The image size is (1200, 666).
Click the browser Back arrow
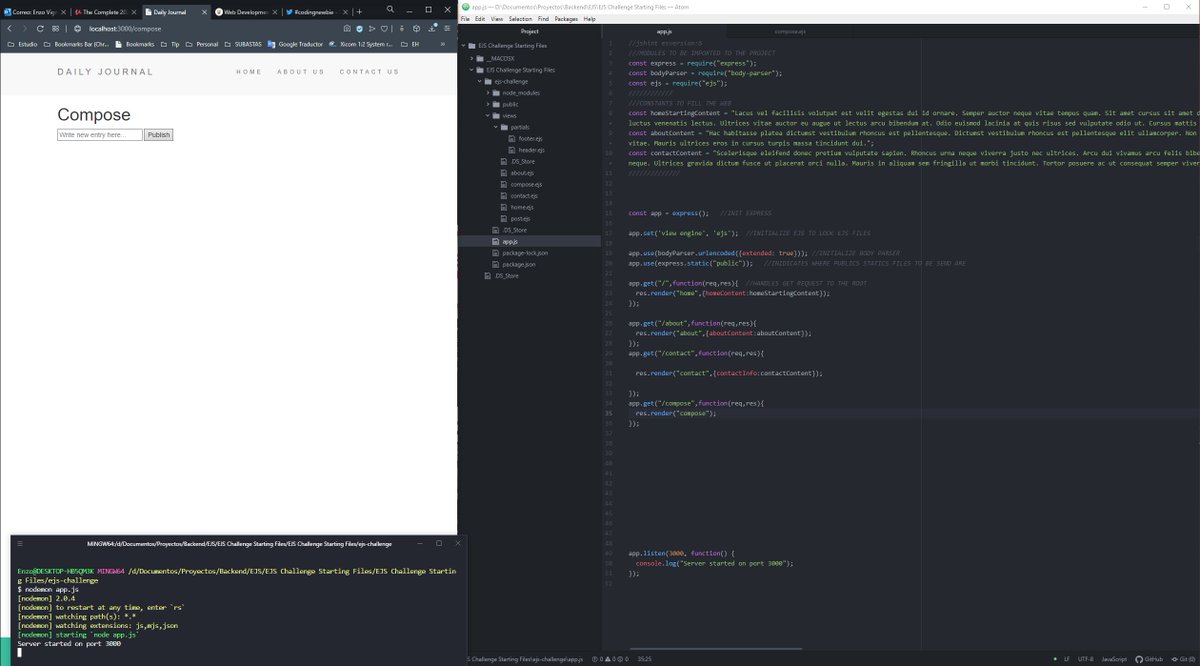tap(10, 29)
